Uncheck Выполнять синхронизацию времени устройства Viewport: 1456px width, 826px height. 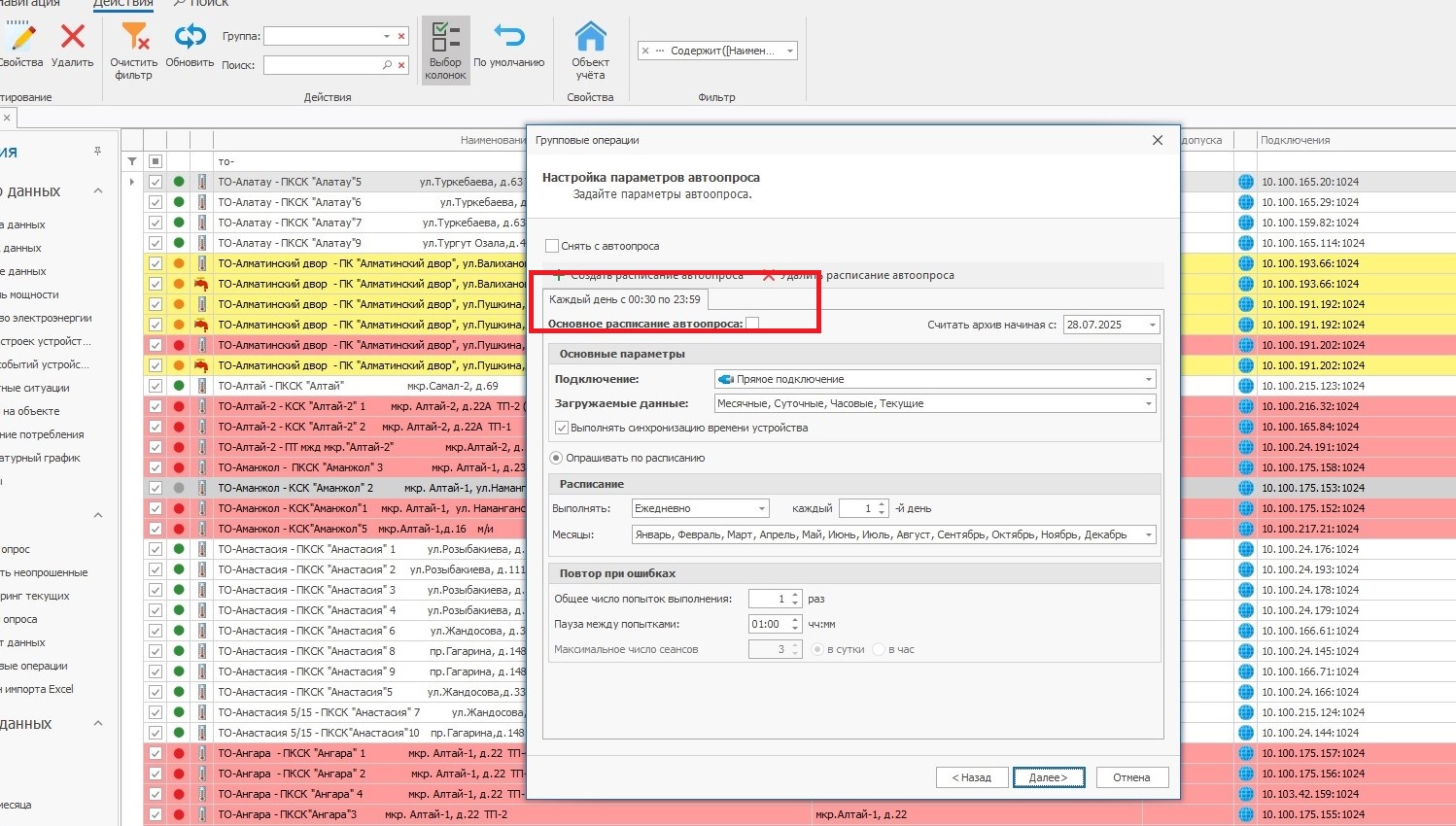[x=562, y=428]
